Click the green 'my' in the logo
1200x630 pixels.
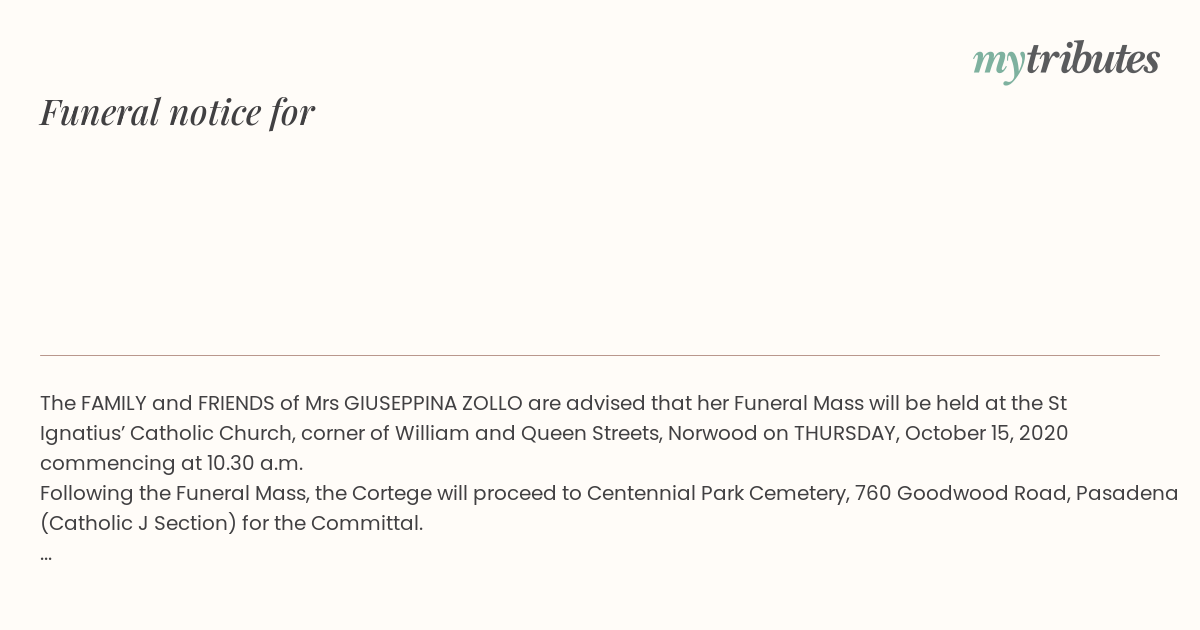pos(998,63)
